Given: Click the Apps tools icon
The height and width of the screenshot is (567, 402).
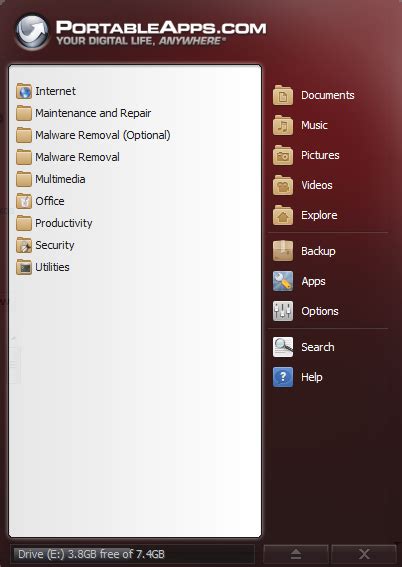Looking at the screenshot, I should click(x=283, y=281).
